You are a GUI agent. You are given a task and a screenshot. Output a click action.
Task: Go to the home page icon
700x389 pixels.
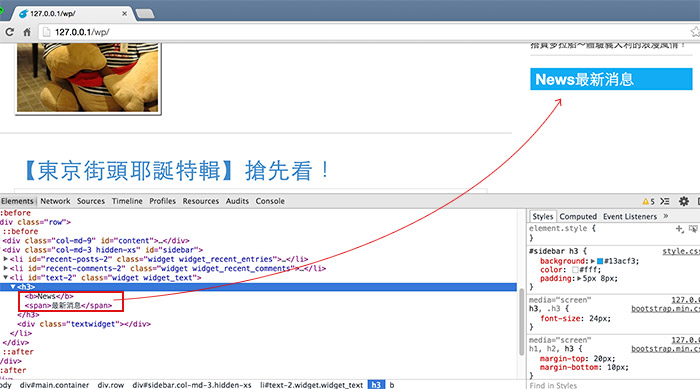pos(27,32)
